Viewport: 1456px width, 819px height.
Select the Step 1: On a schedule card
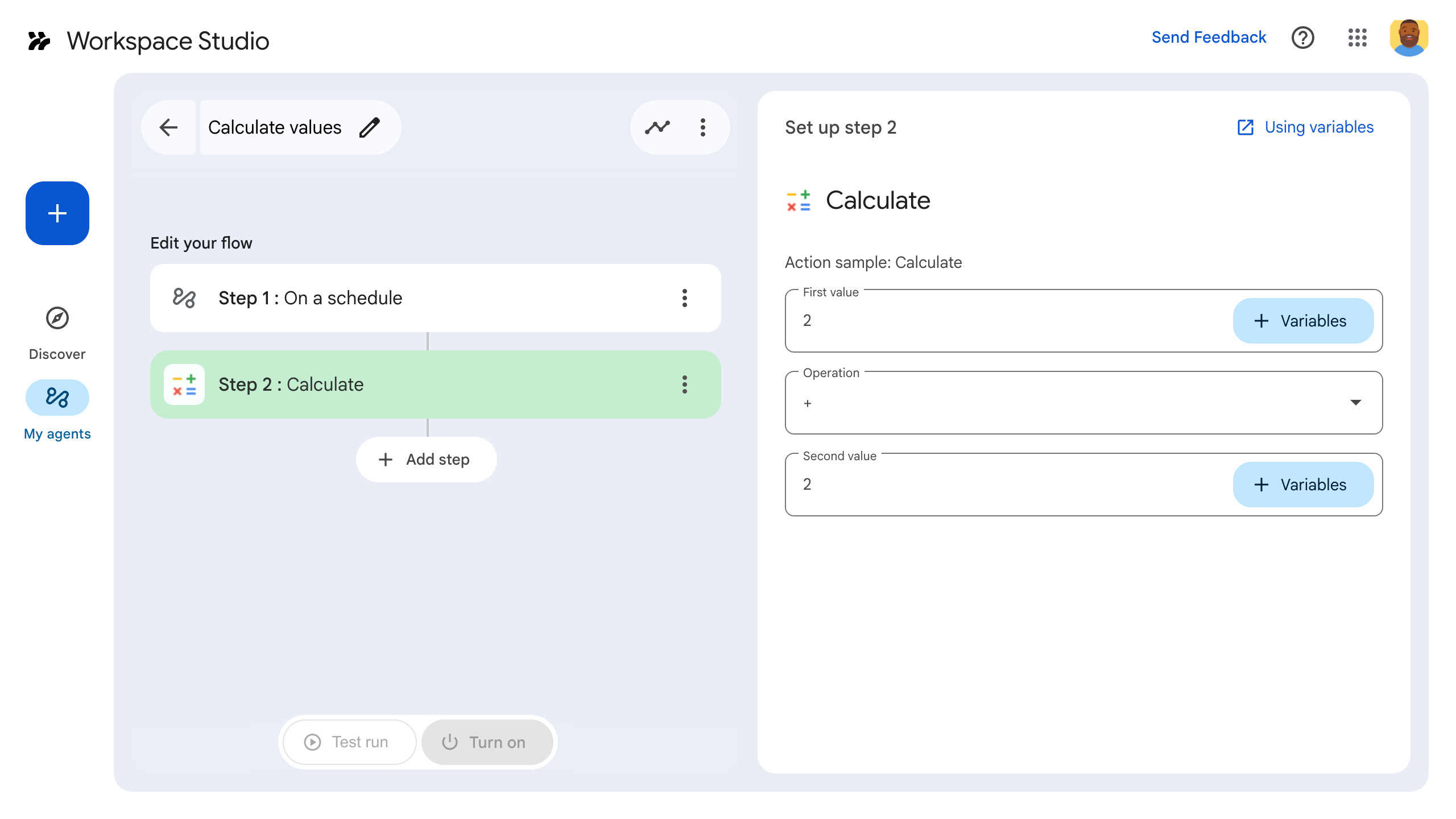[398, 298]
